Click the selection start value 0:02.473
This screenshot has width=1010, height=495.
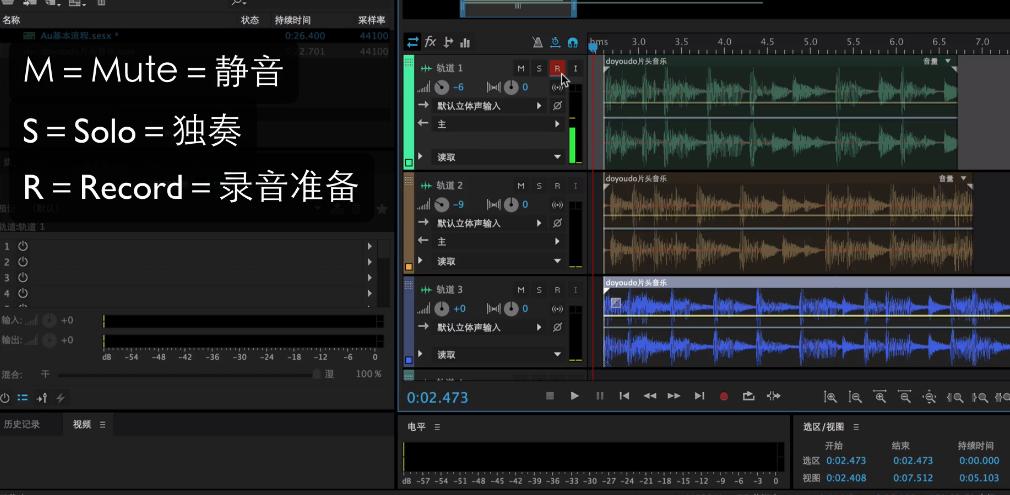pos(847,461)
